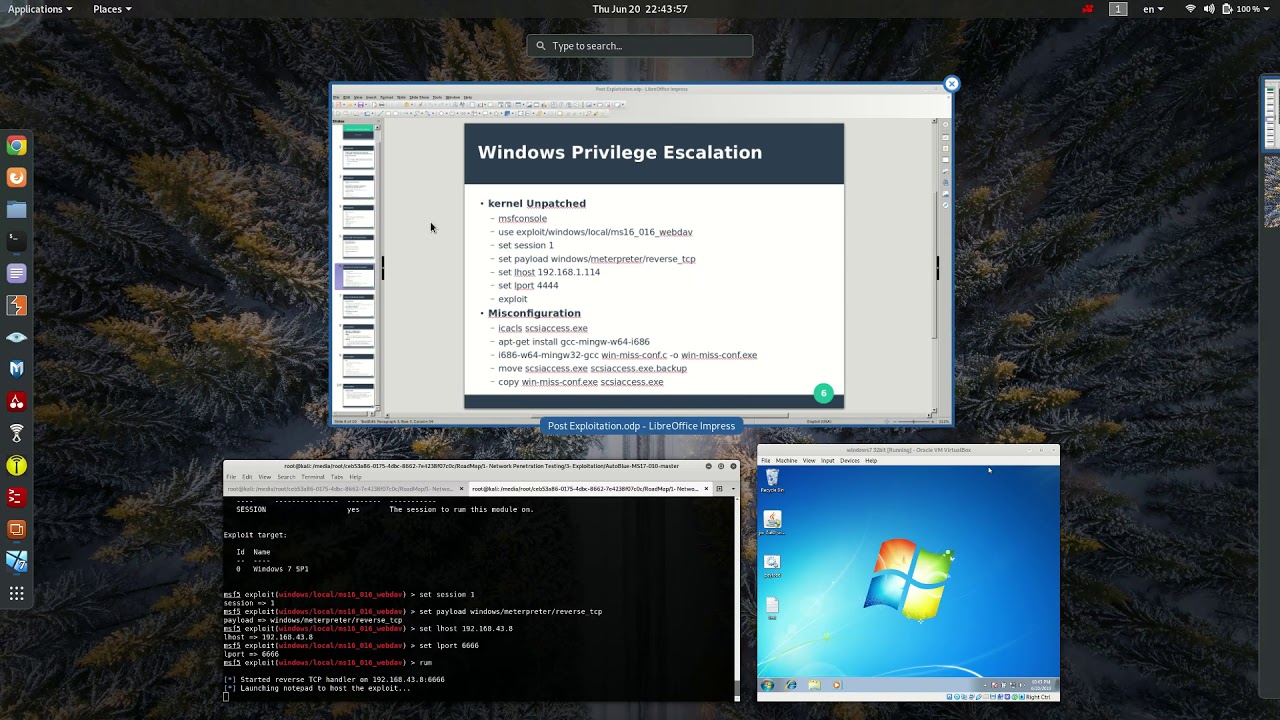Open workspace indicator number 1
Viewport: 1280px width, 720px height.
1118,9
